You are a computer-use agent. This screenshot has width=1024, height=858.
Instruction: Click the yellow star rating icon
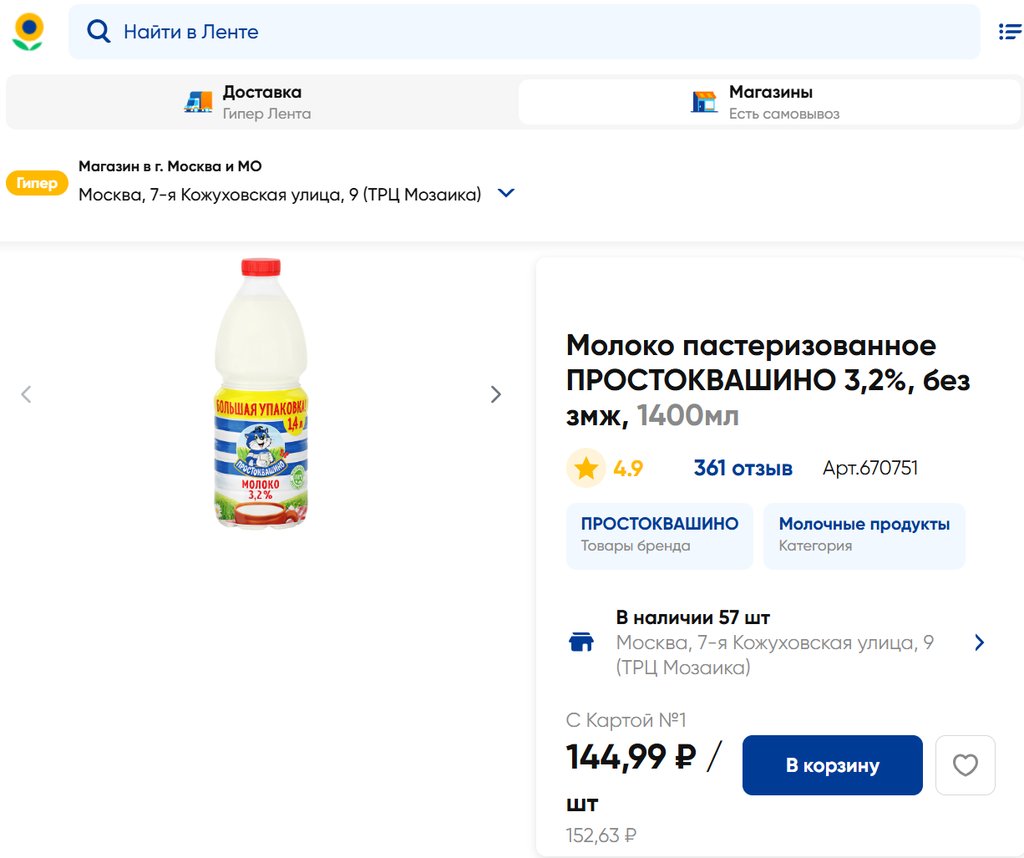pos(586,468)
